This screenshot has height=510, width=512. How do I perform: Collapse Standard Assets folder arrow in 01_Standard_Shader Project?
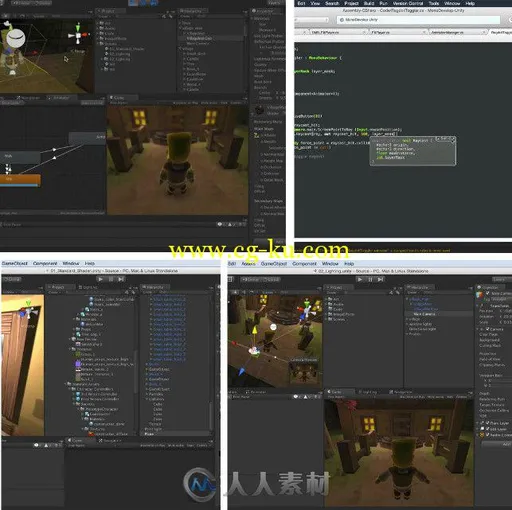tap(65, 384)
